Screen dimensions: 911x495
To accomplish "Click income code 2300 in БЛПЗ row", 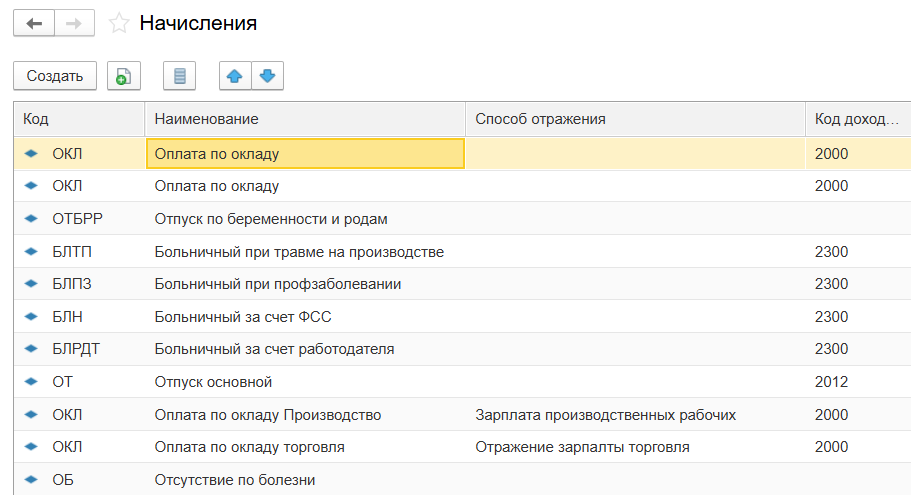I will tap(831, 284).
